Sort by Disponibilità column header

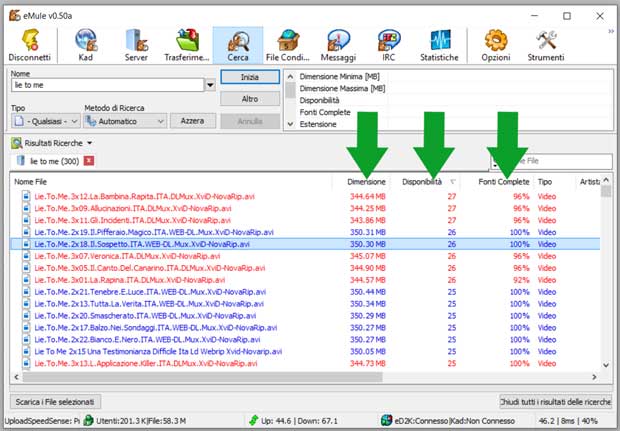[425, 182]
